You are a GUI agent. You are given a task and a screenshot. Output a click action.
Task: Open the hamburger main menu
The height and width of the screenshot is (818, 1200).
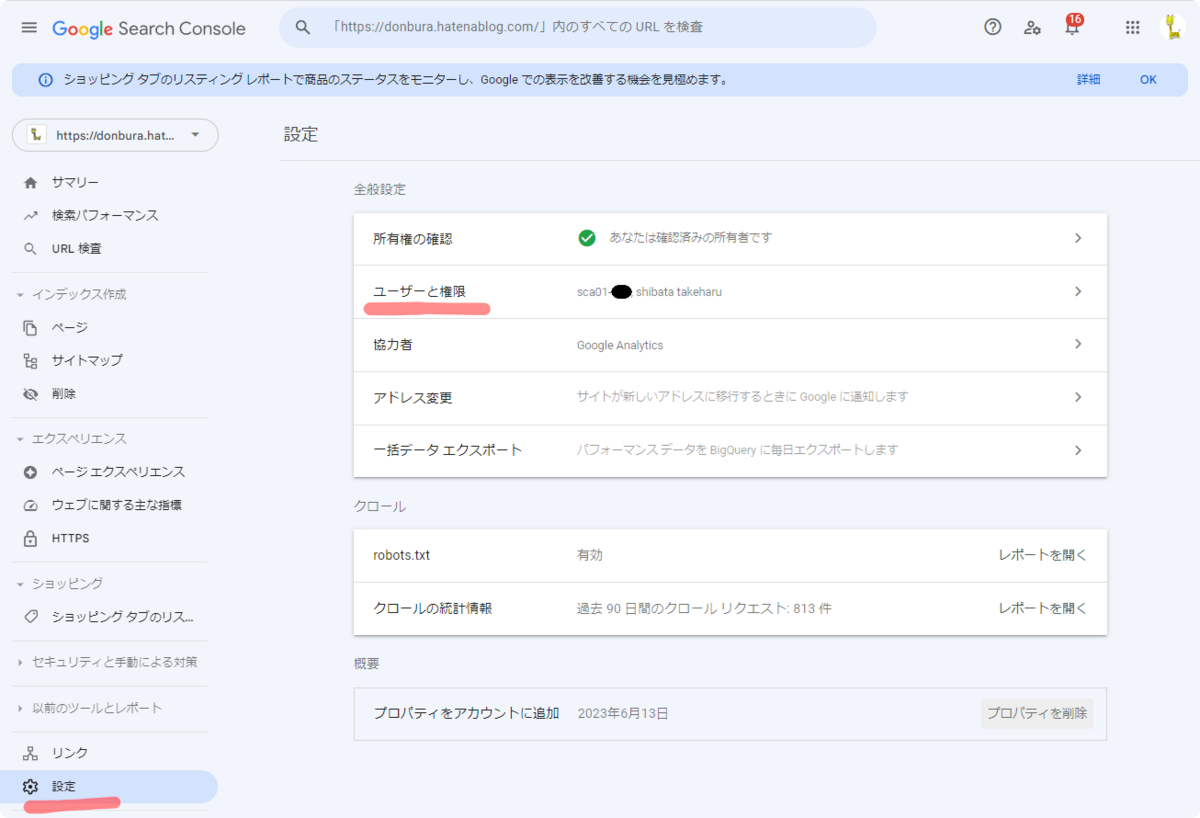(x=29, y=28)
